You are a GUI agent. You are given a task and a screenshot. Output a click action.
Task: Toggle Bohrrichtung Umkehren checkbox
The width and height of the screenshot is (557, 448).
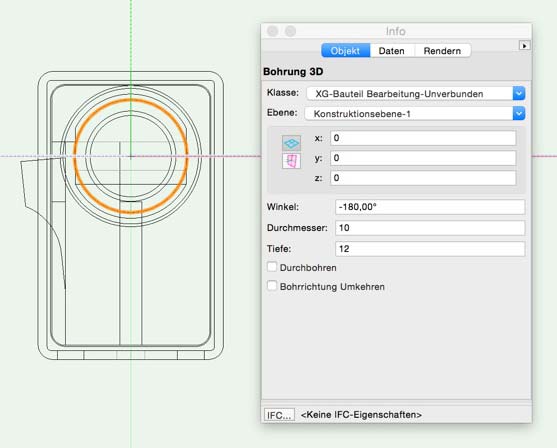272,286
